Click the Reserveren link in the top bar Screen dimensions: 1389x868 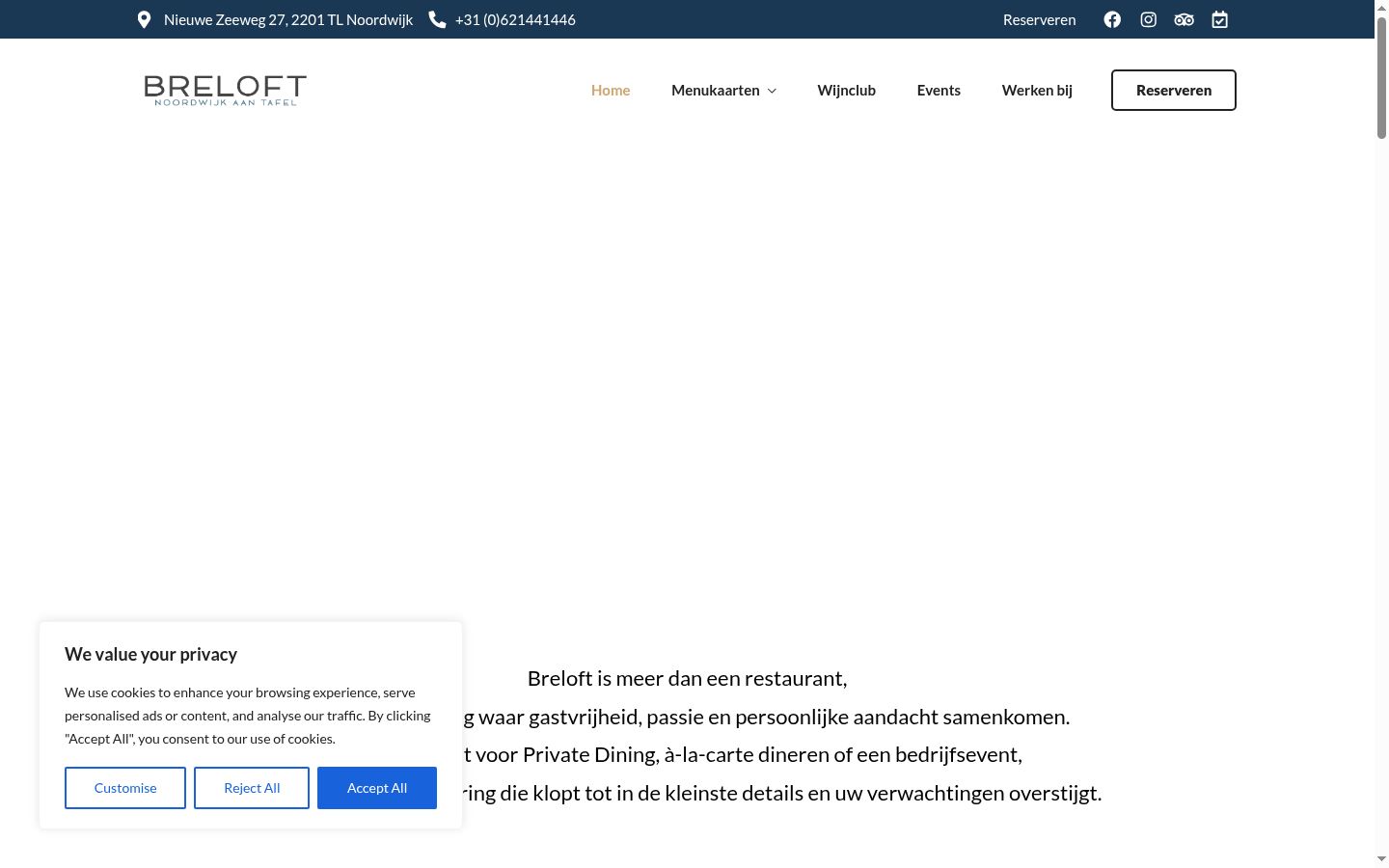point(1039,19)
